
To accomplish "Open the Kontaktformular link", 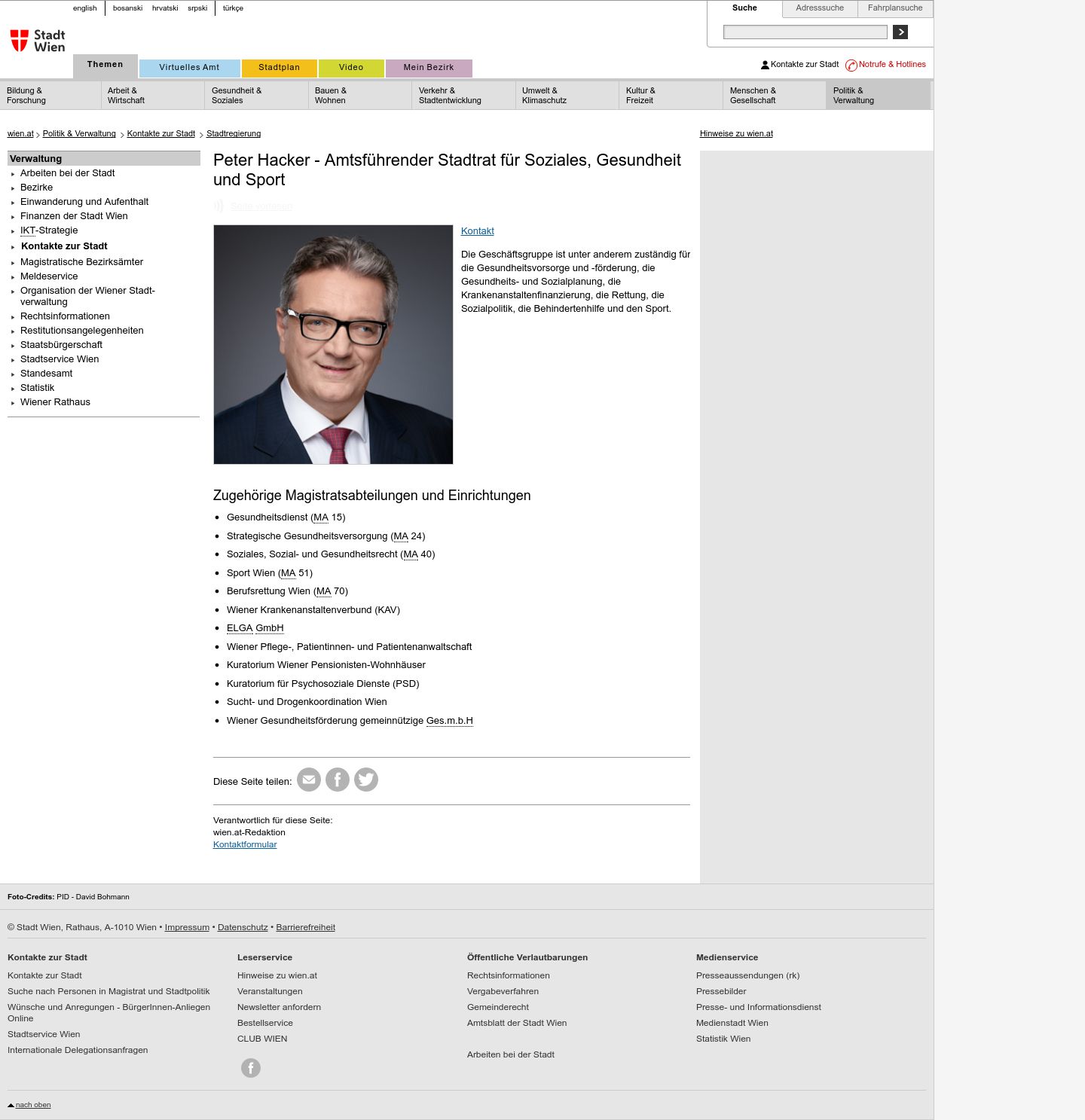I will tap(245, 844).
